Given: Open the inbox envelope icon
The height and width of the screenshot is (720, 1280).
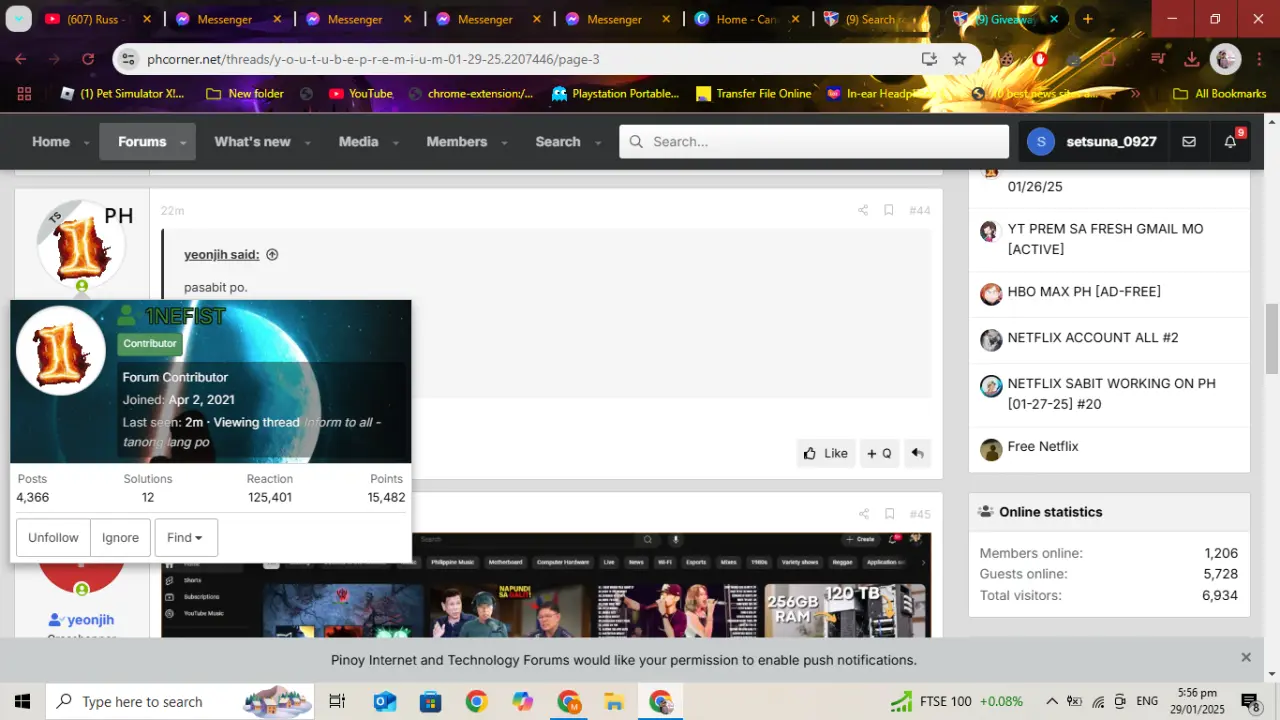Looking at the screenshot, I should [1189, 142].
